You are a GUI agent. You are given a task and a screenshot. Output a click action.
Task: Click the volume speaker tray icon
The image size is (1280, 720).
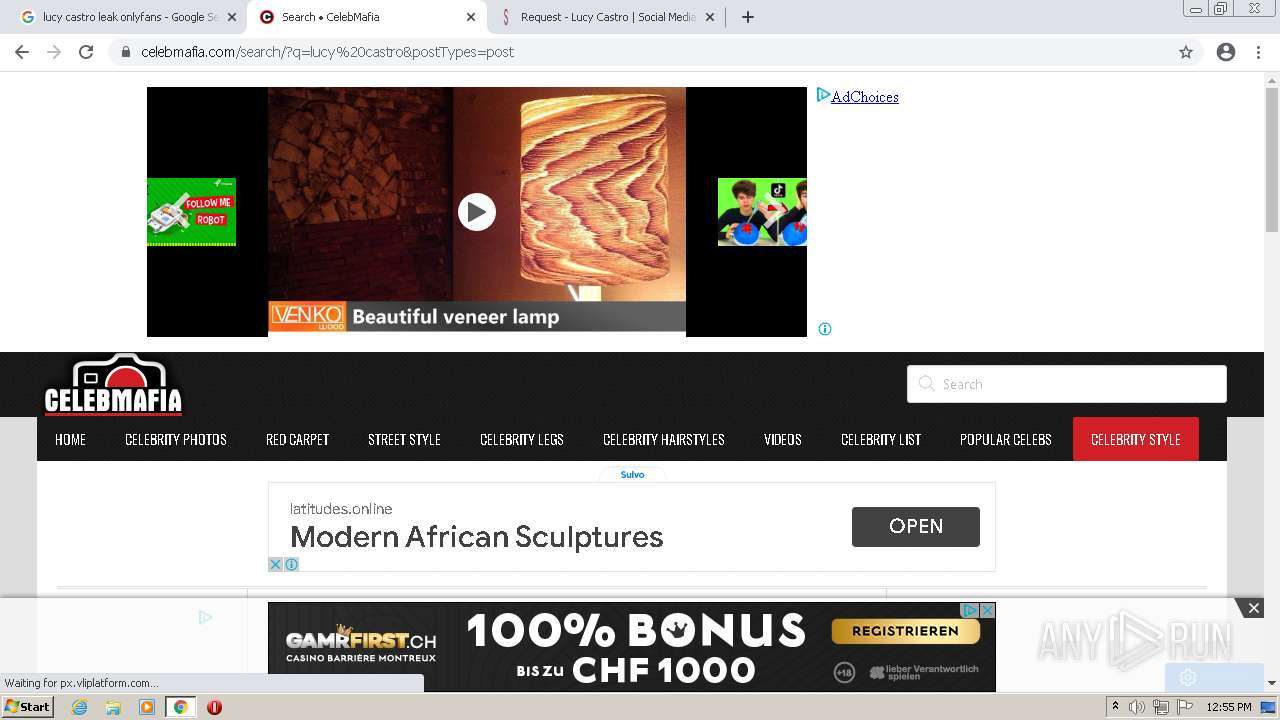1138,707
